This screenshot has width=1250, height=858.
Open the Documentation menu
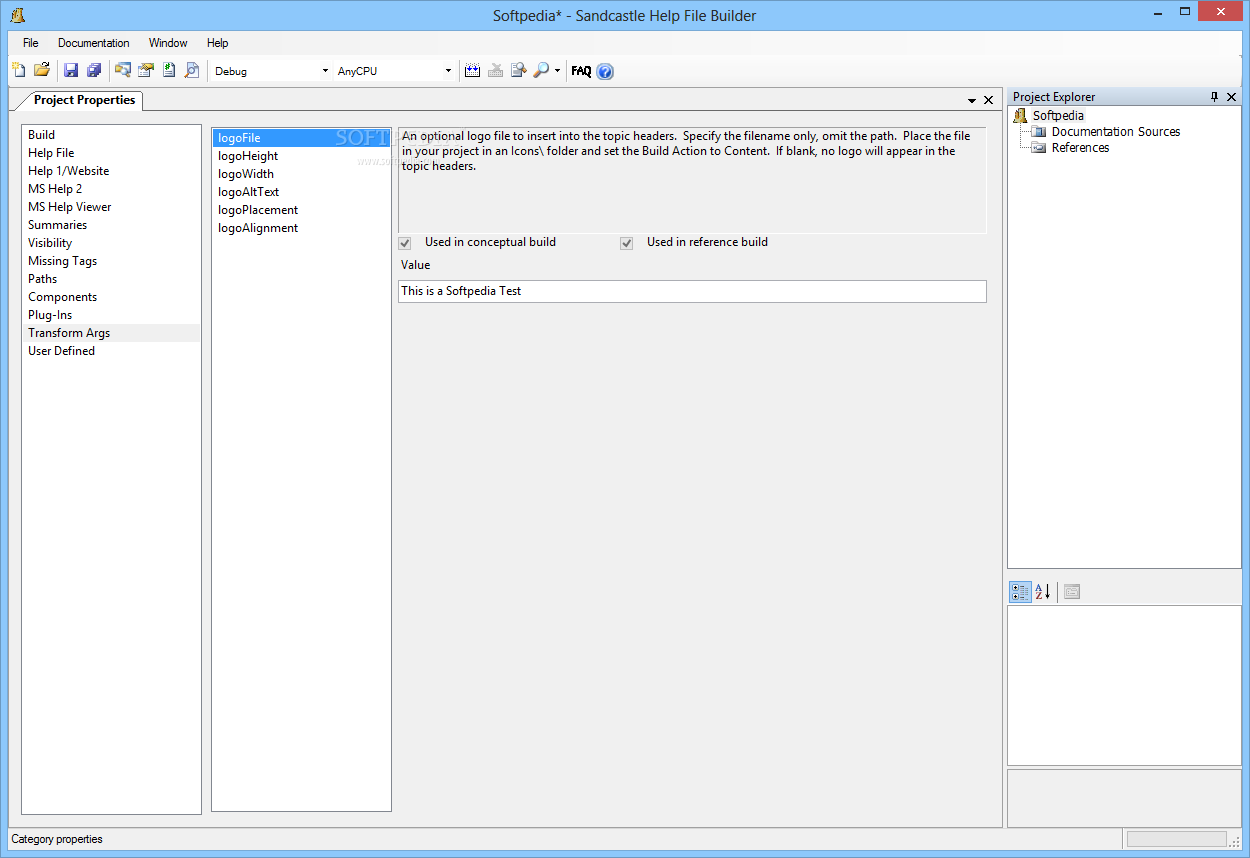point(94,43)
